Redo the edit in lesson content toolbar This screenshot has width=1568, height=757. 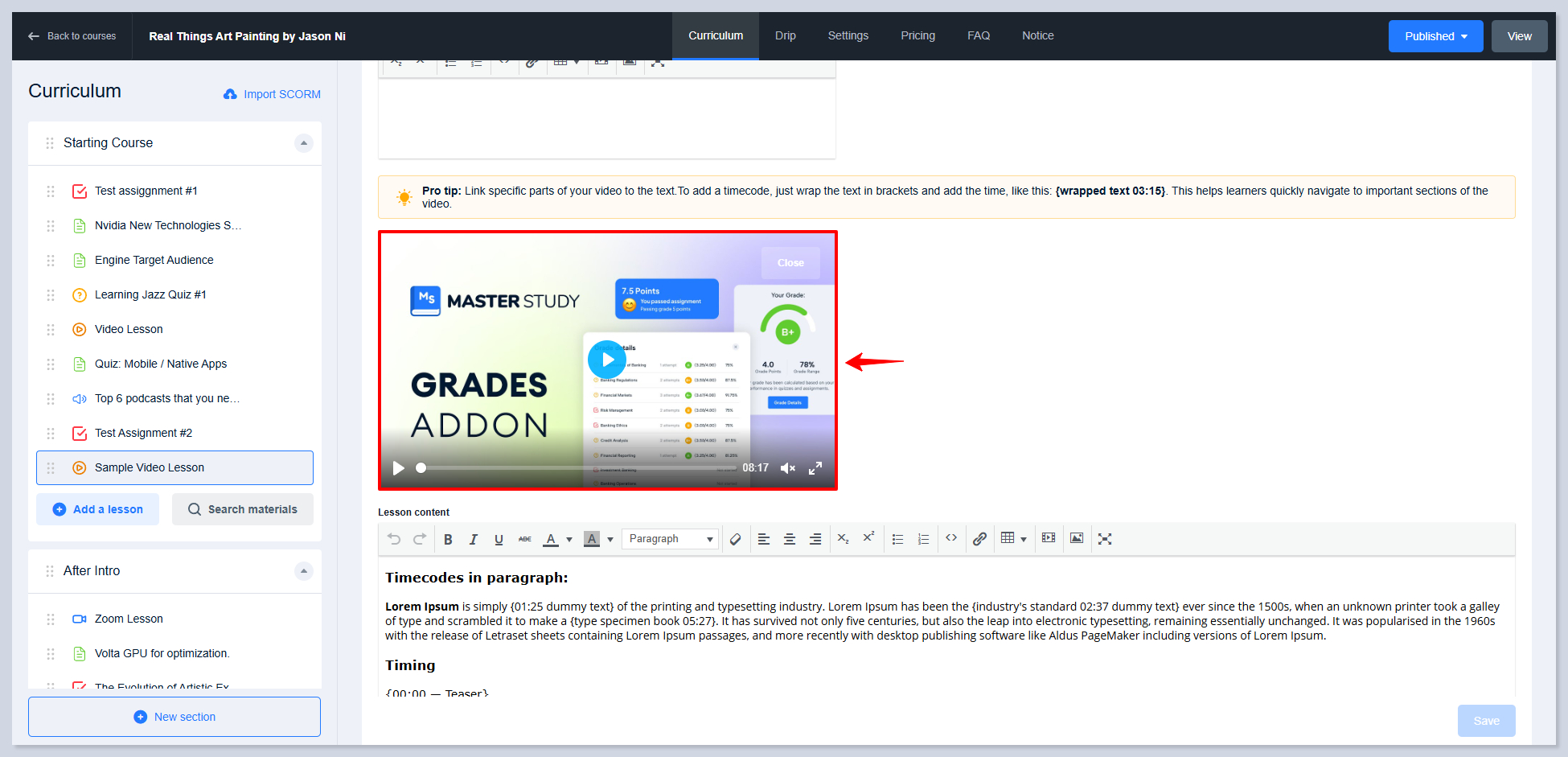click(x=420, y=539)
